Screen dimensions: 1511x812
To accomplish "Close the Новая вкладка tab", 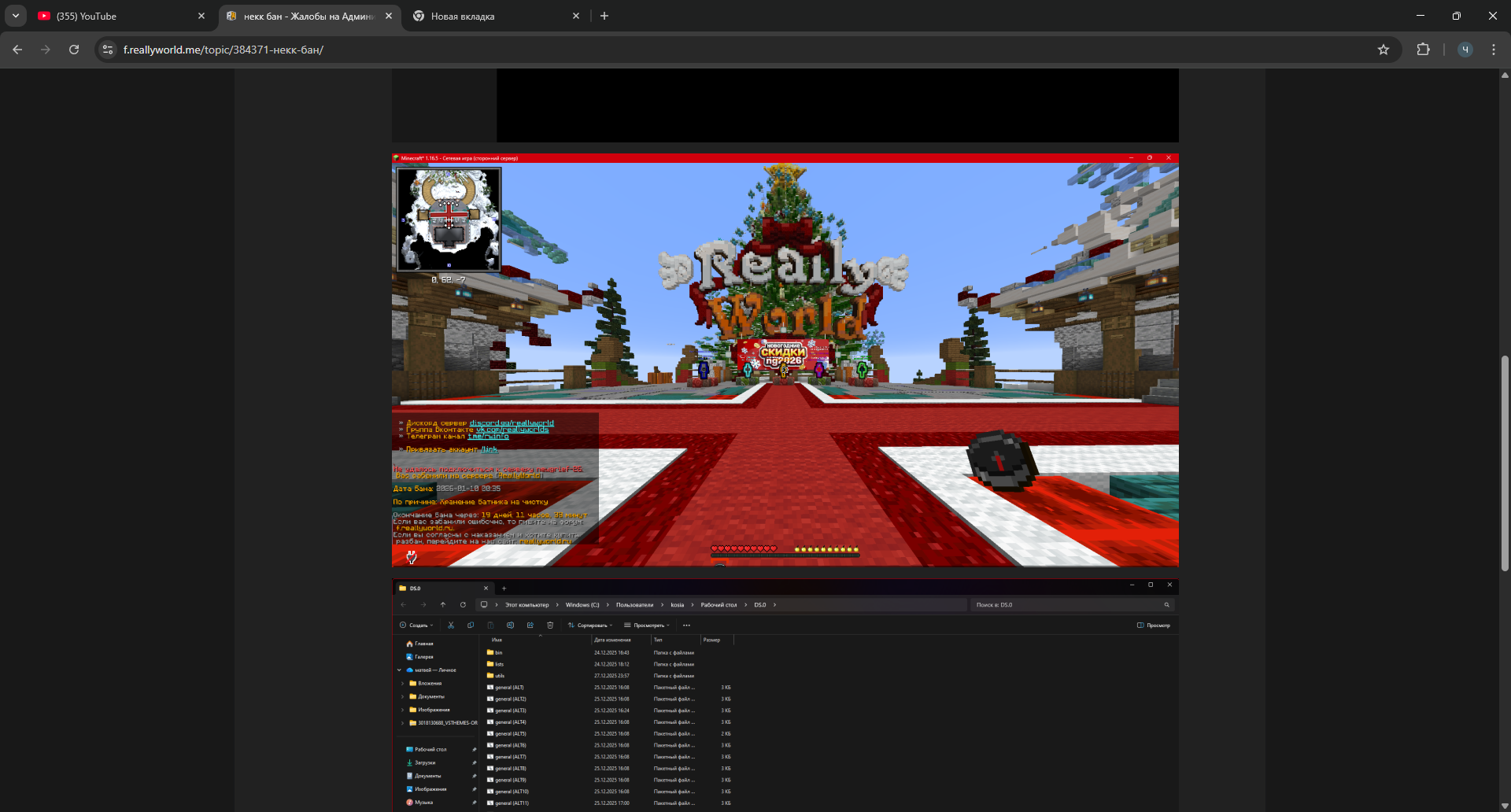I will [x=576, y=16].
